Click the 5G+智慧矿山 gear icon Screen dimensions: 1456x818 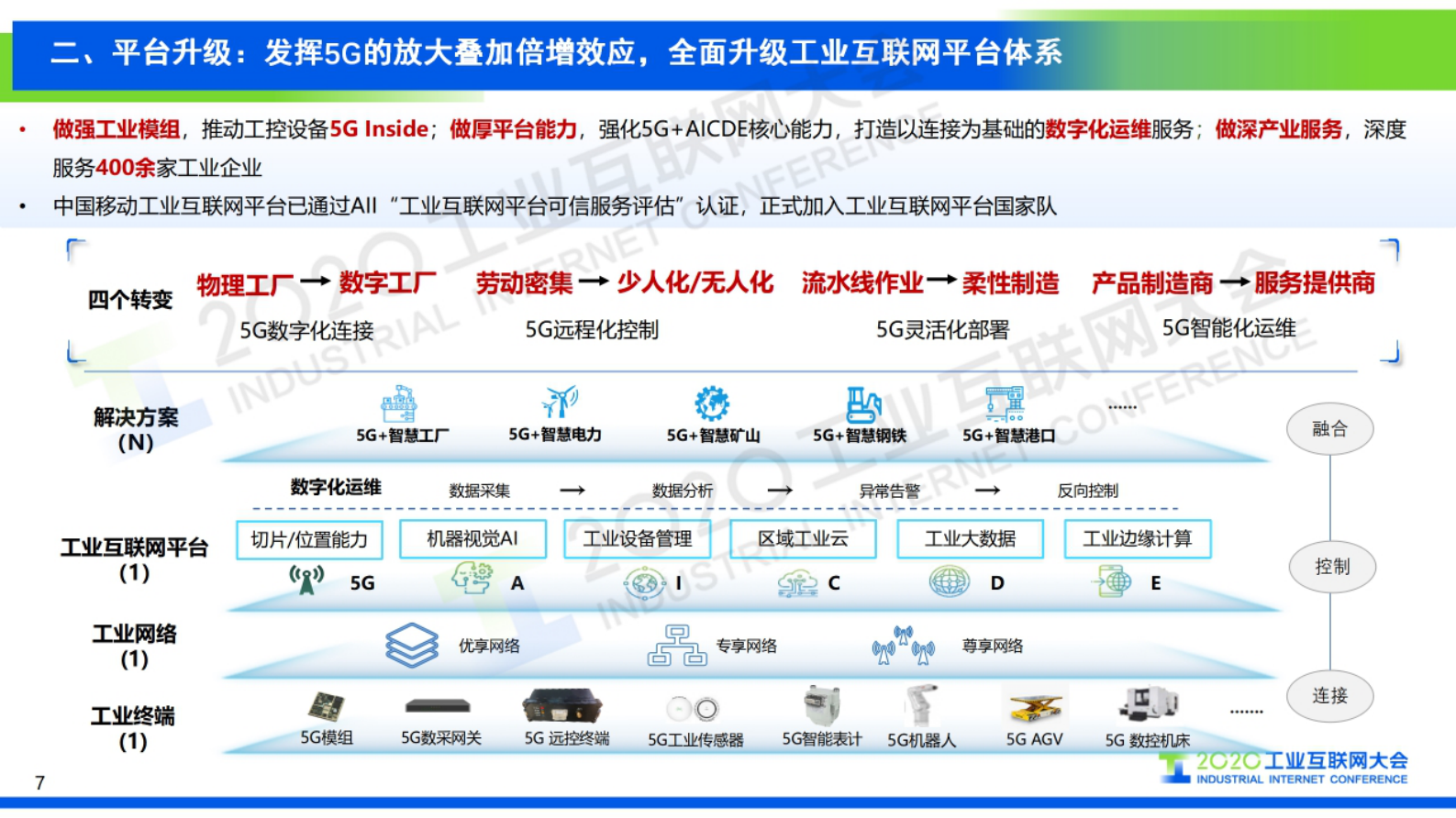[x=712, y=403]
